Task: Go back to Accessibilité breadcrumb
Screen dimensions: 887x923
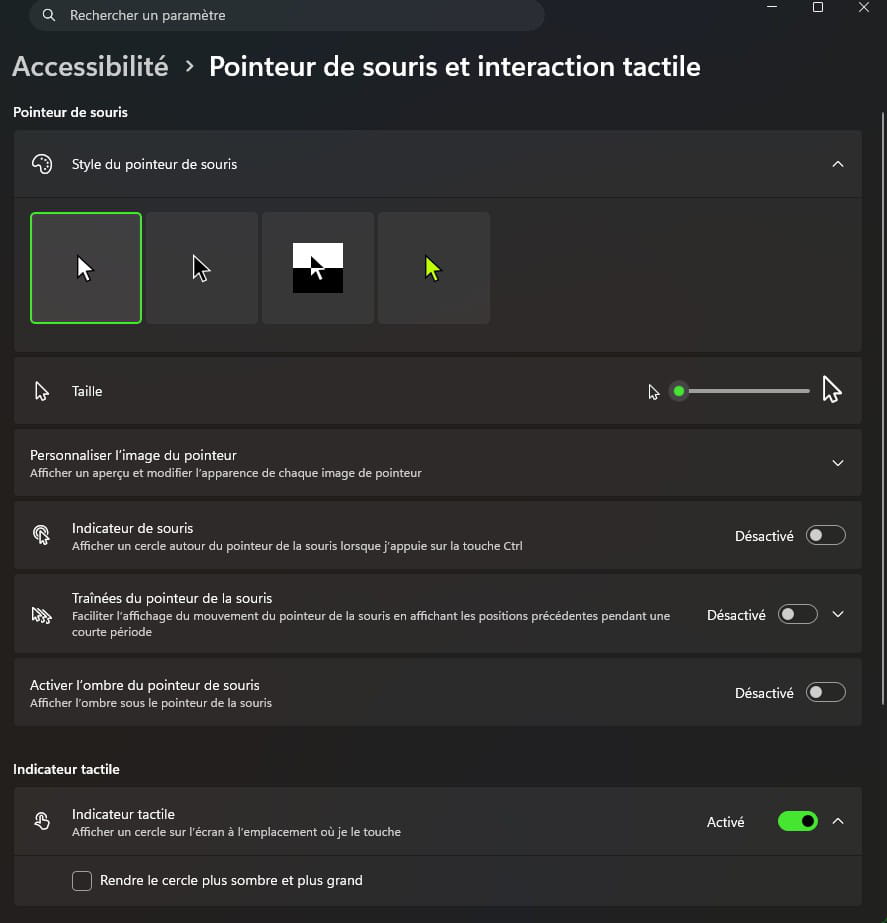Action: 91,67
